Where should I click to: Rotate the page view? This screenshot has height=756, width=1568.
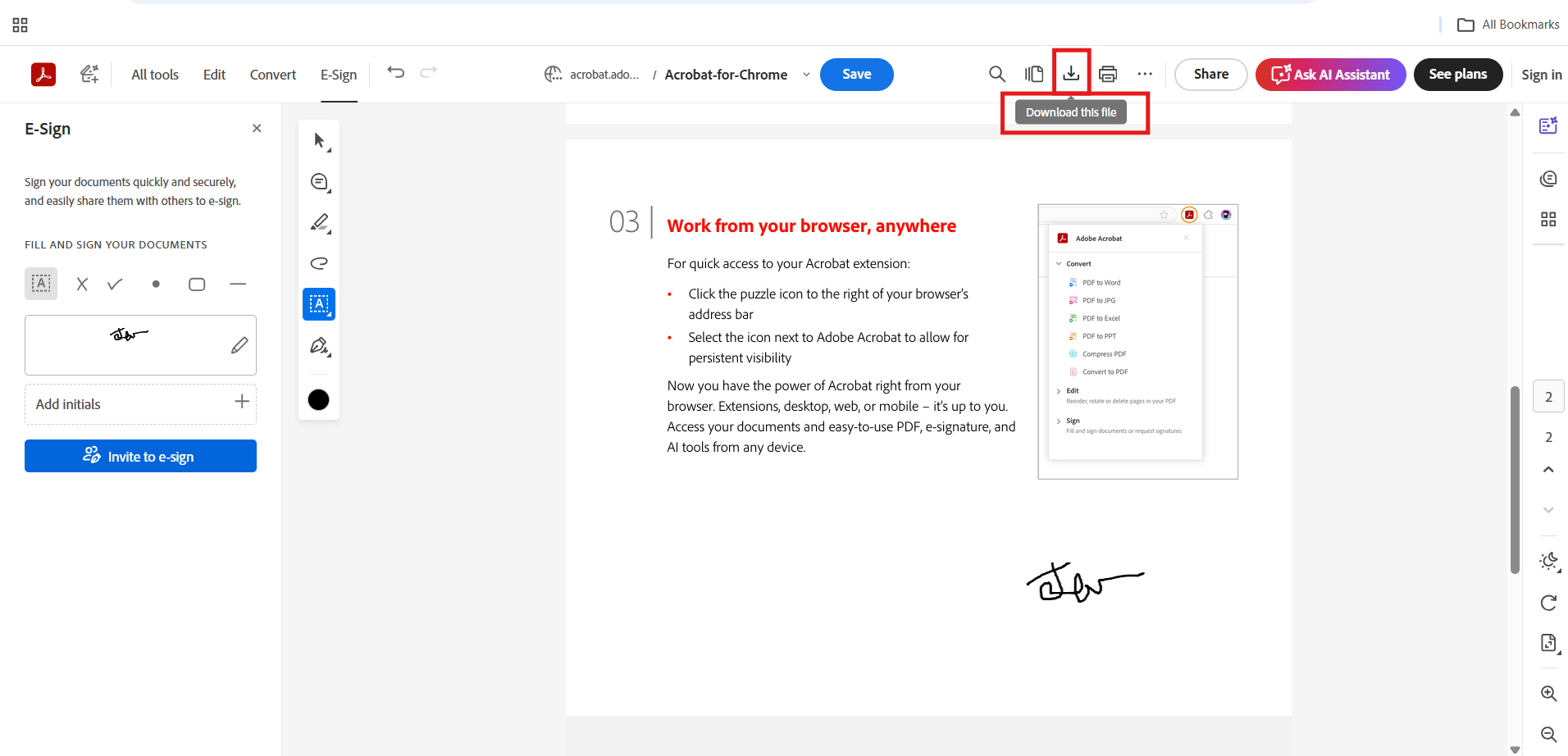pos(1548,603)
